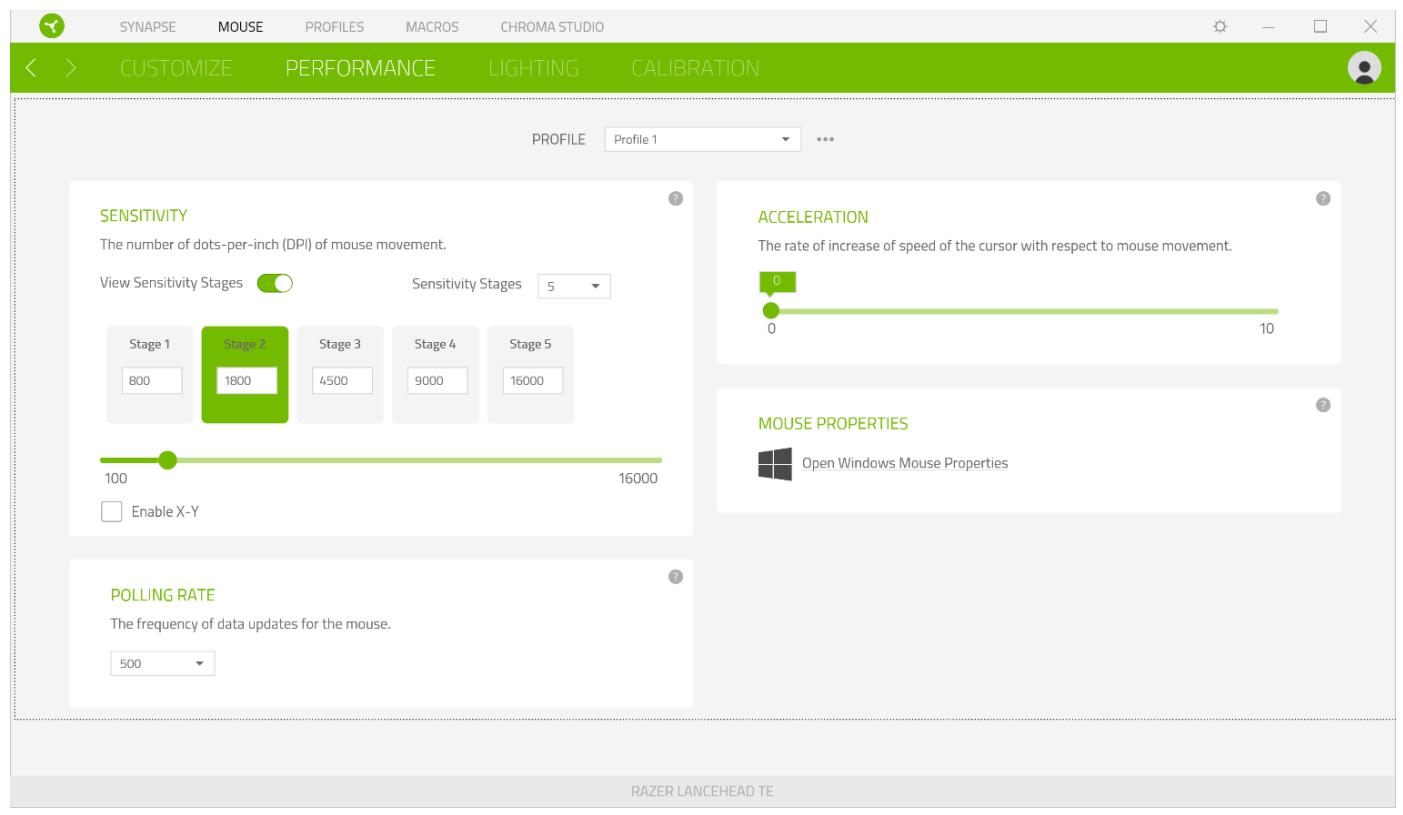The image size is (1403, 815).
Task: Click the DPI sensitivity slider handle
Action: coord(168,460)
